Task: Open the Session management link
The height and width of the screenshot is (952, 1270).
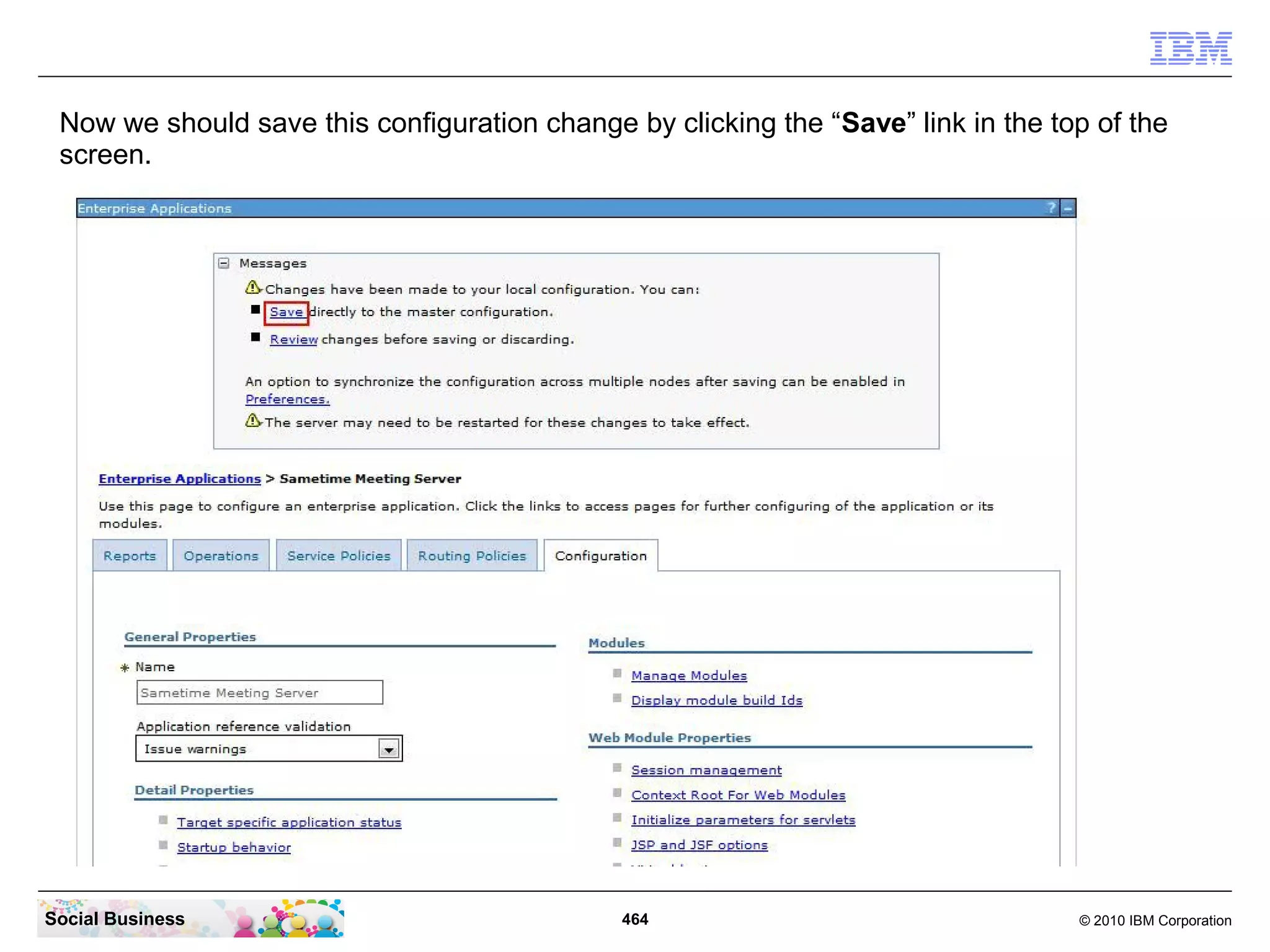Action: coord(706,770)
